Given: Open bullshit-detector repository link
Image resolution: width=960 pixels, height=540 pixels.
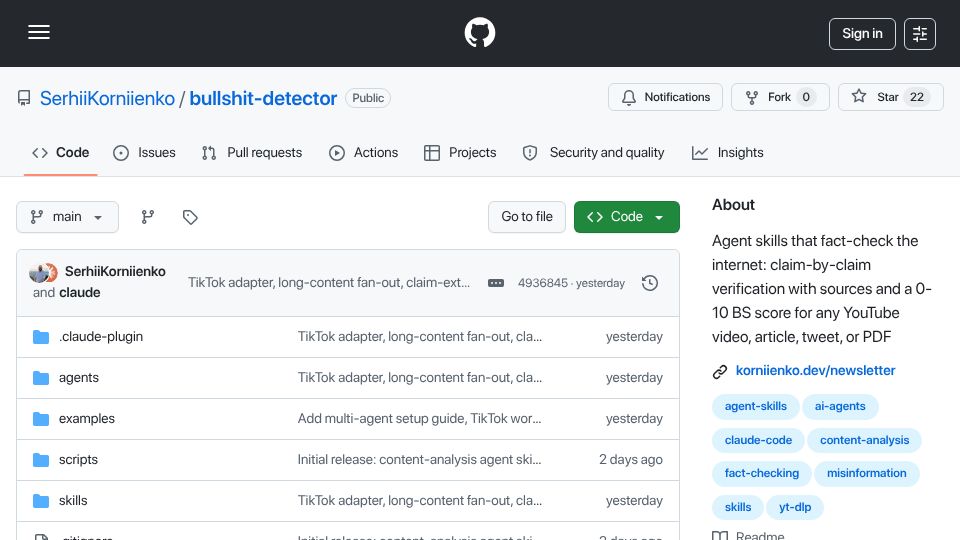Looking at the screenshot, I should (263, 98).
